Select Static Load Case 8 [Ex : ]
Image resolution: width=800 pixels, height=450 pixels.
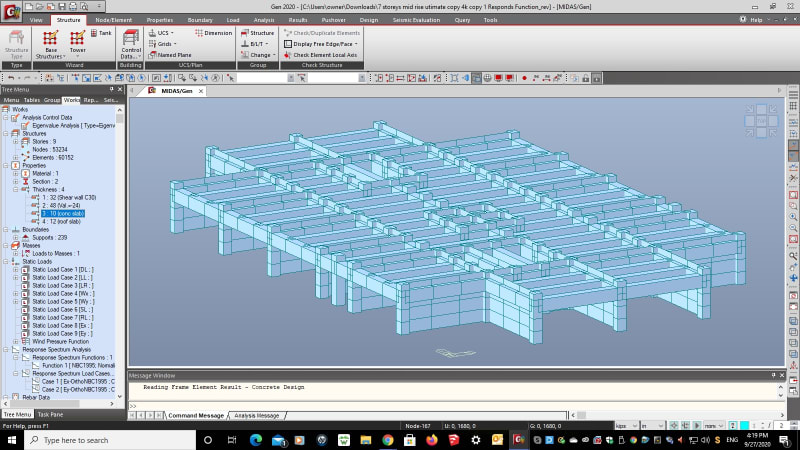pos(63,326)
